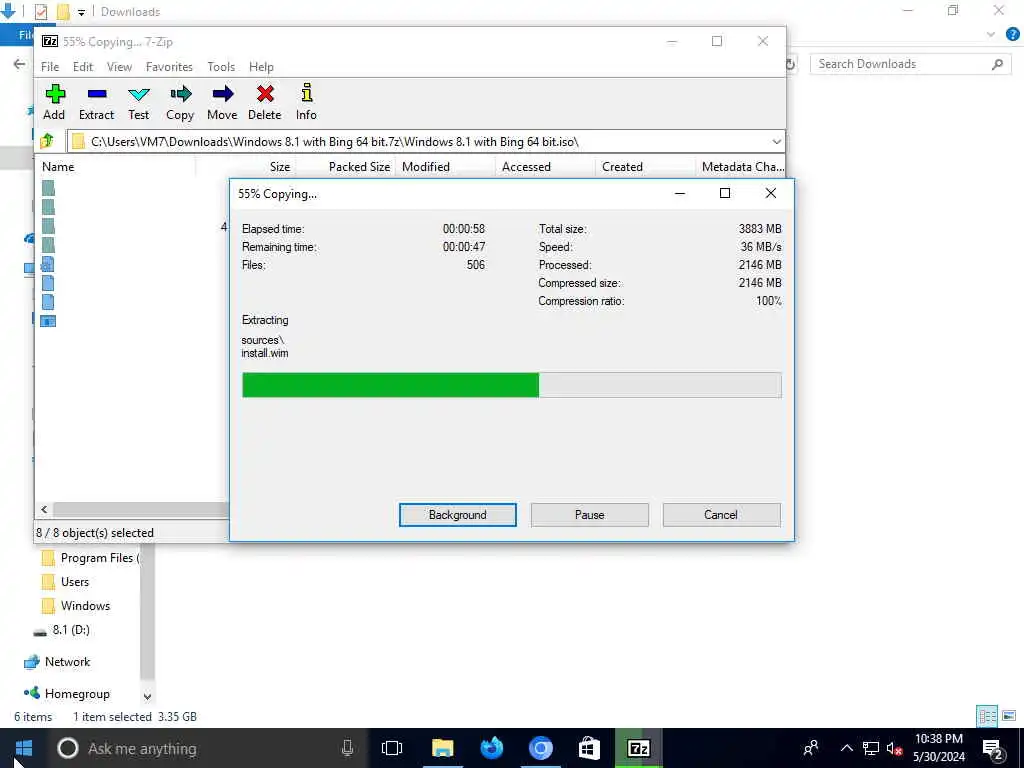Open the blue flame browser taskbar icon
This screenshot has height=768, width=1024.
[x=491, y=748]
